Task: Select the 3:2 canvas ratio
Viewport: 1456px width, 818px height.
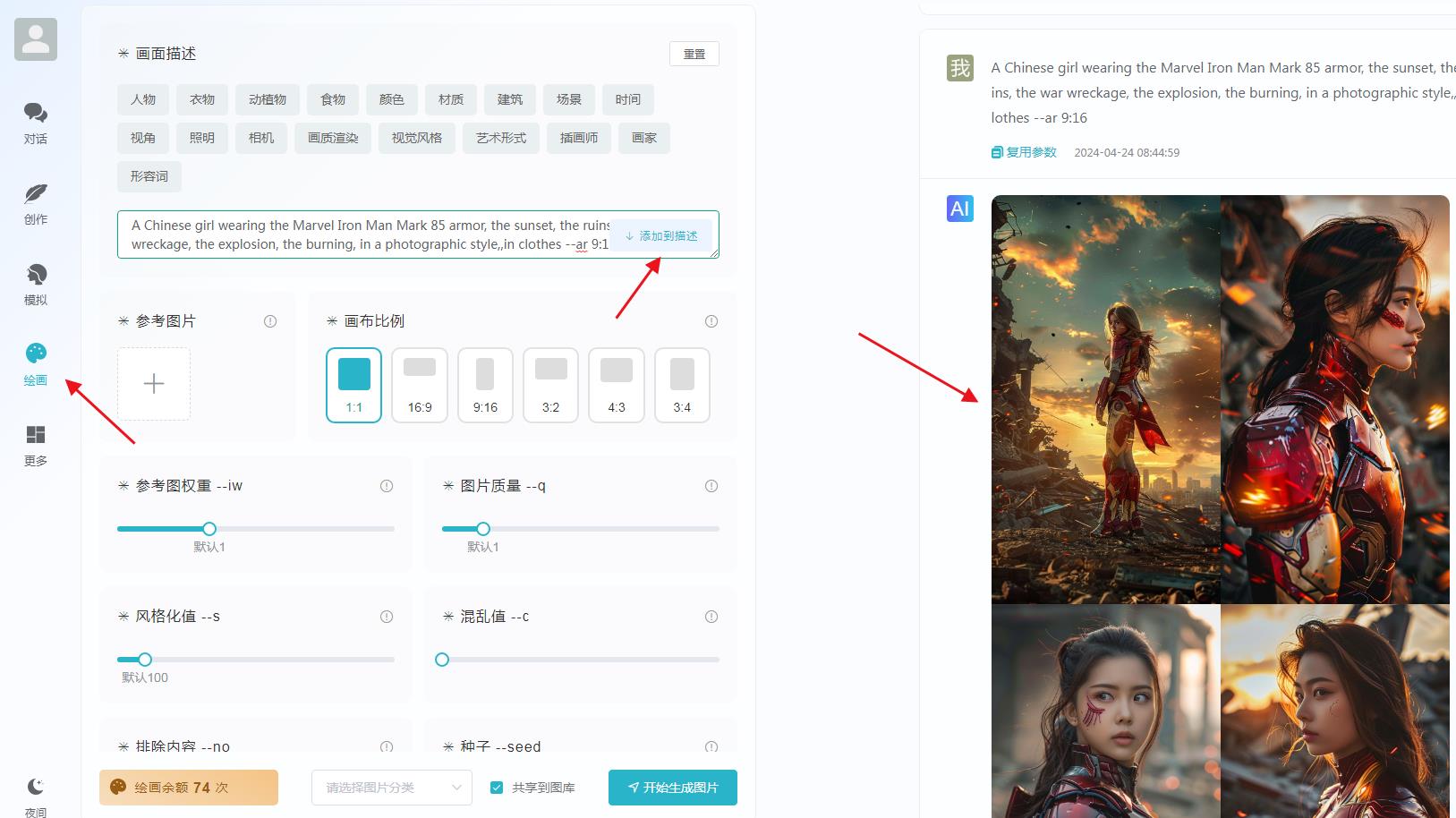Action: (551, 385)
